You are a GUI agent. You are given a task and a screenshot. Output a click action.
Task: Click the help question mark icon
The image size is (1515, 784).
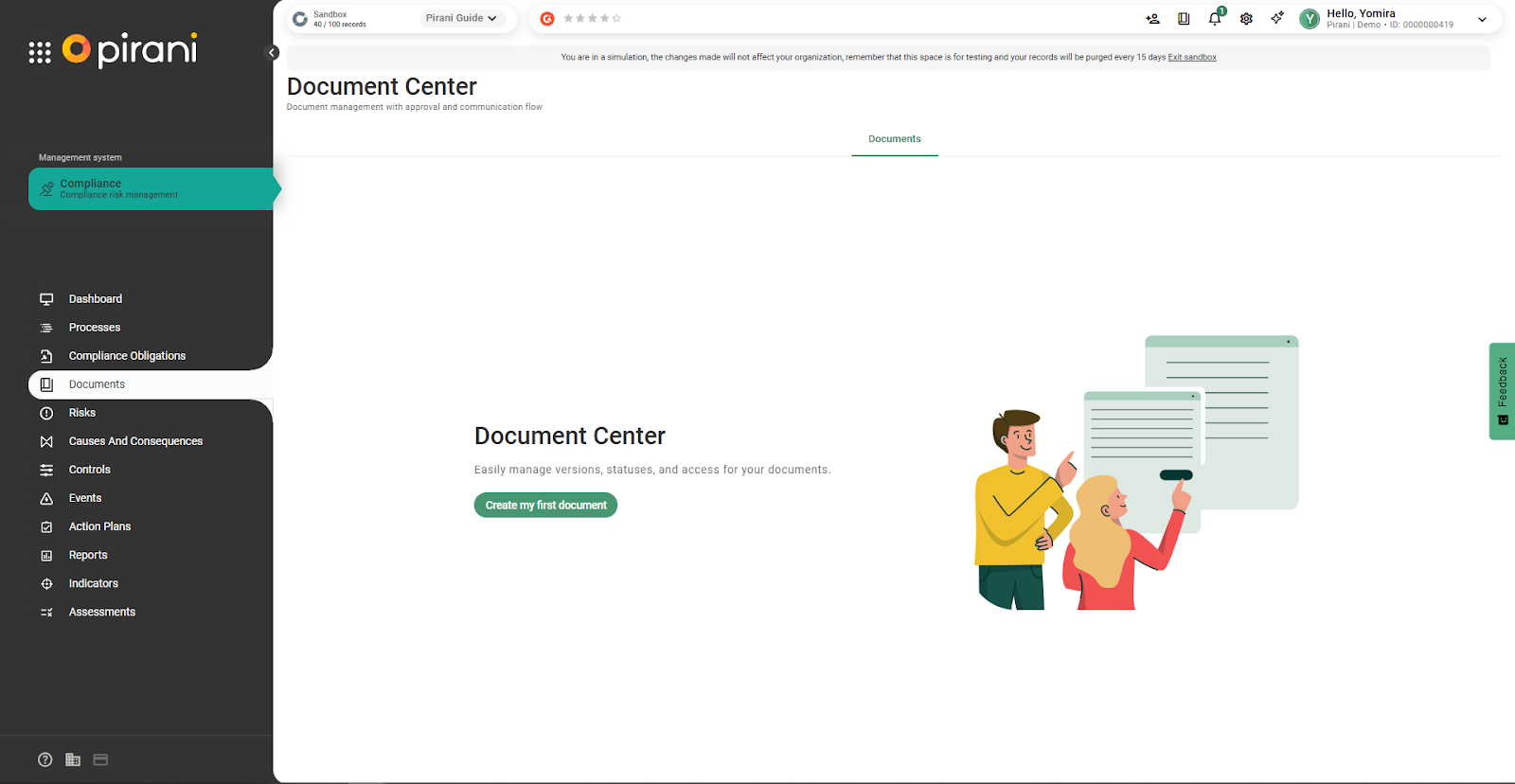coord(45,759)
